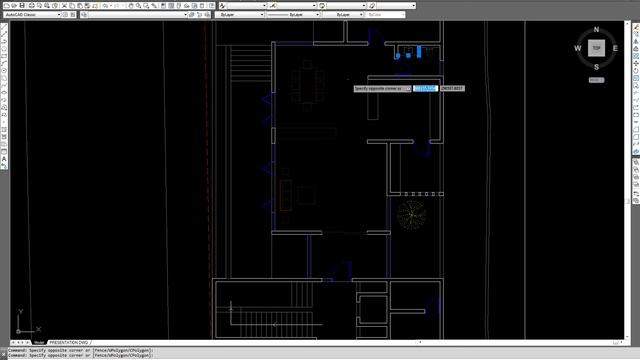Open the dimension style dropdown
The height and width of the screenshot is (360, 640).
coord(297,6)
